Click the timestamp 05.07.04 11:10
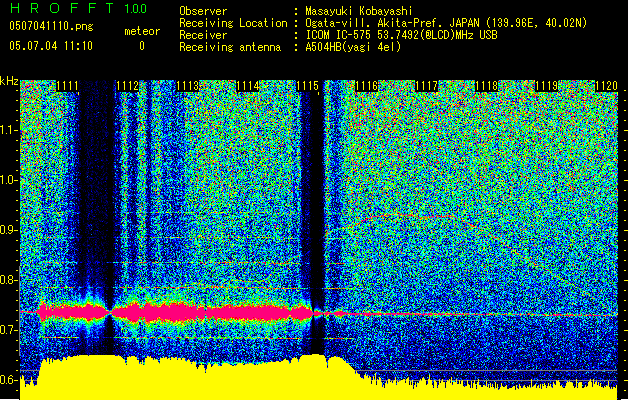The width and height of the screenshot is (629, 400). pos(51,46)
